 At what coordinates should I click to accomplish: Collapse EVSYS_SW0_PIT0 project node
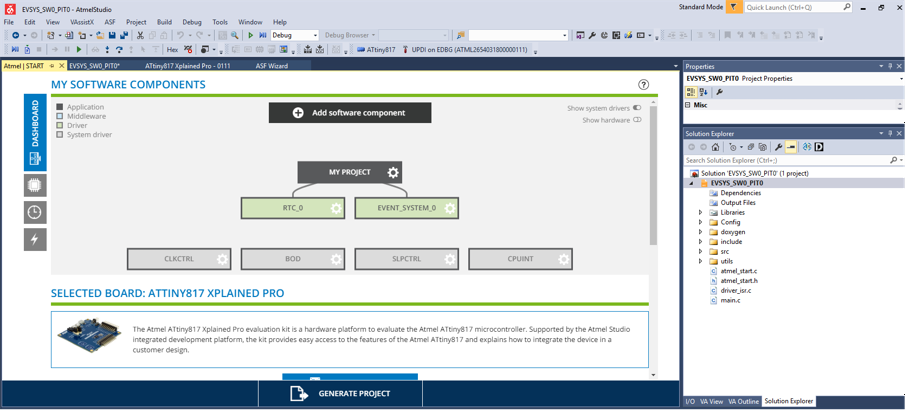pos(691,183)
